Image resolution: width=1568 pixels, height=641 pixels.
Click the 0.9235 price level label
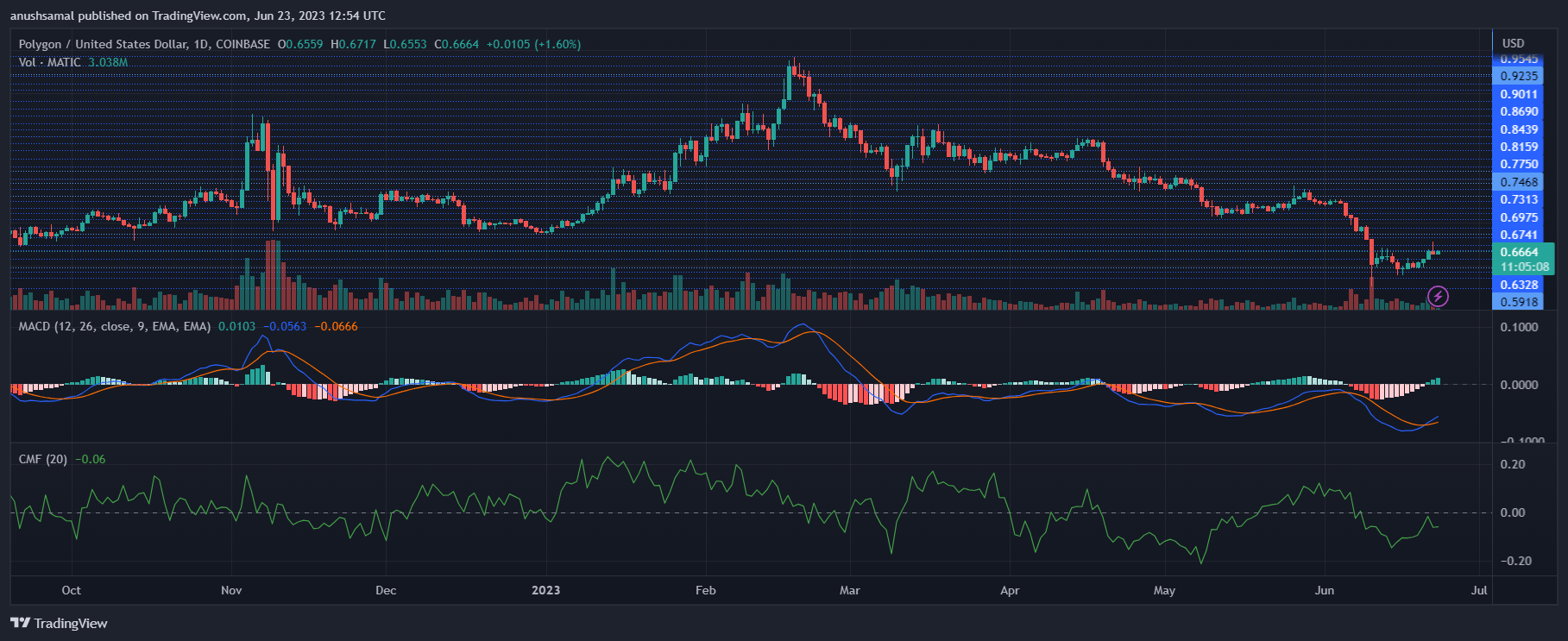[1519, 76]
